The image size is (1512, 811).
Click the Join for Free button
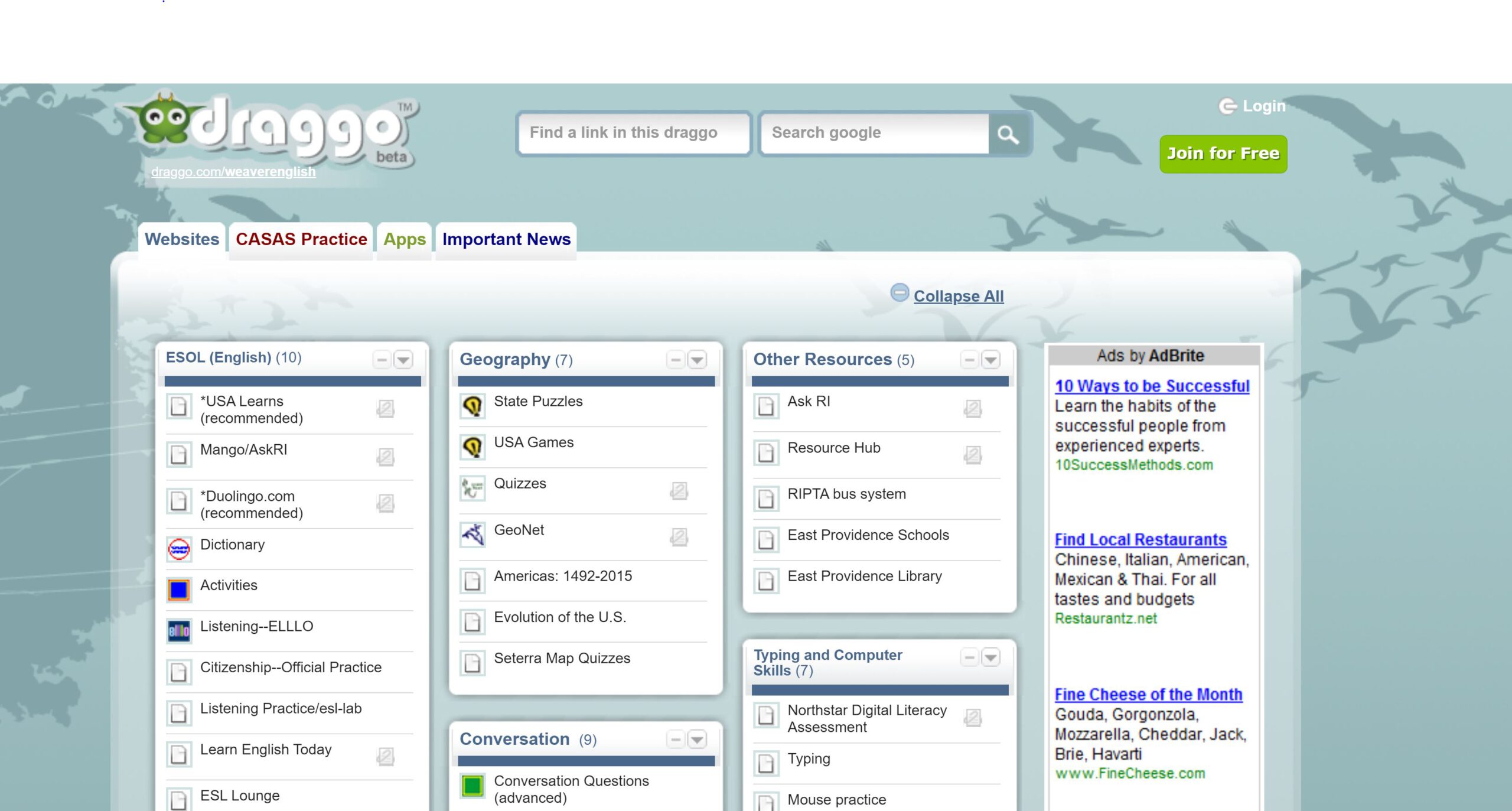(1223, 154)
